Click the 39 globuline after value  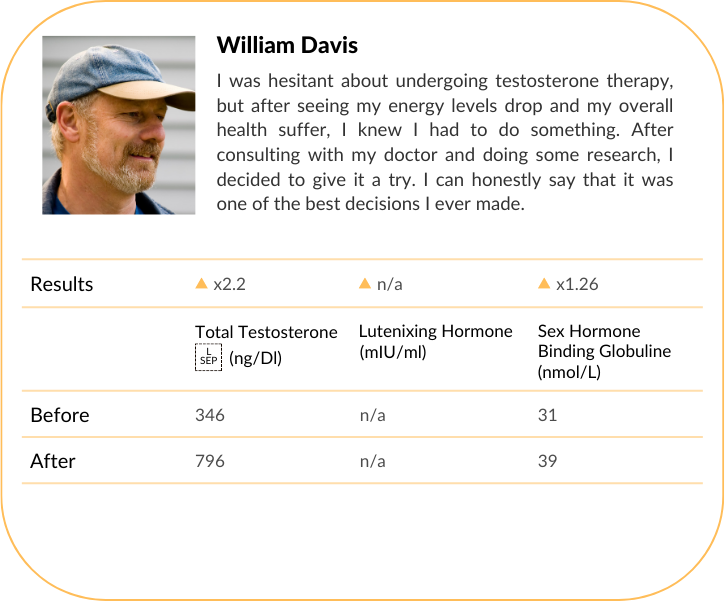click(x=547, y=461)
